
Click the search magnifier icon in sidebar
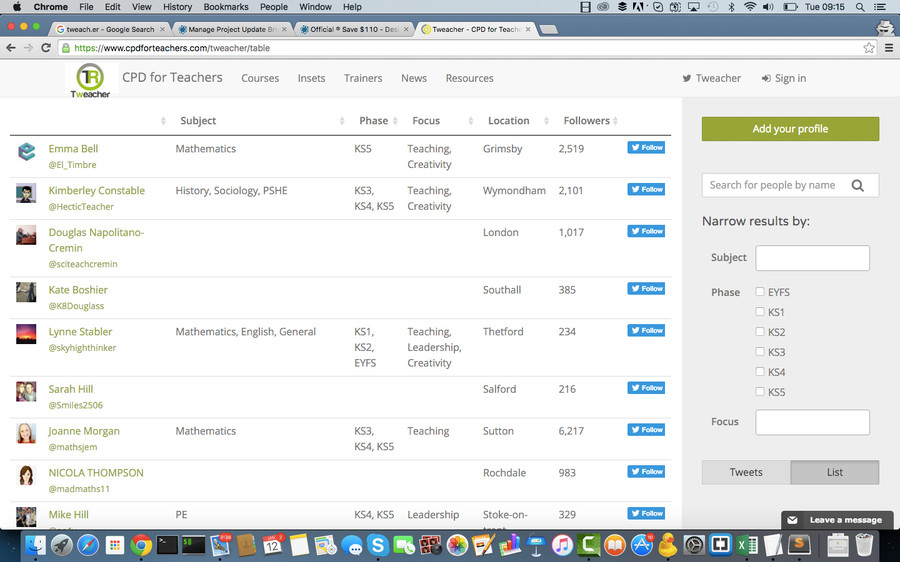[858, 185]
